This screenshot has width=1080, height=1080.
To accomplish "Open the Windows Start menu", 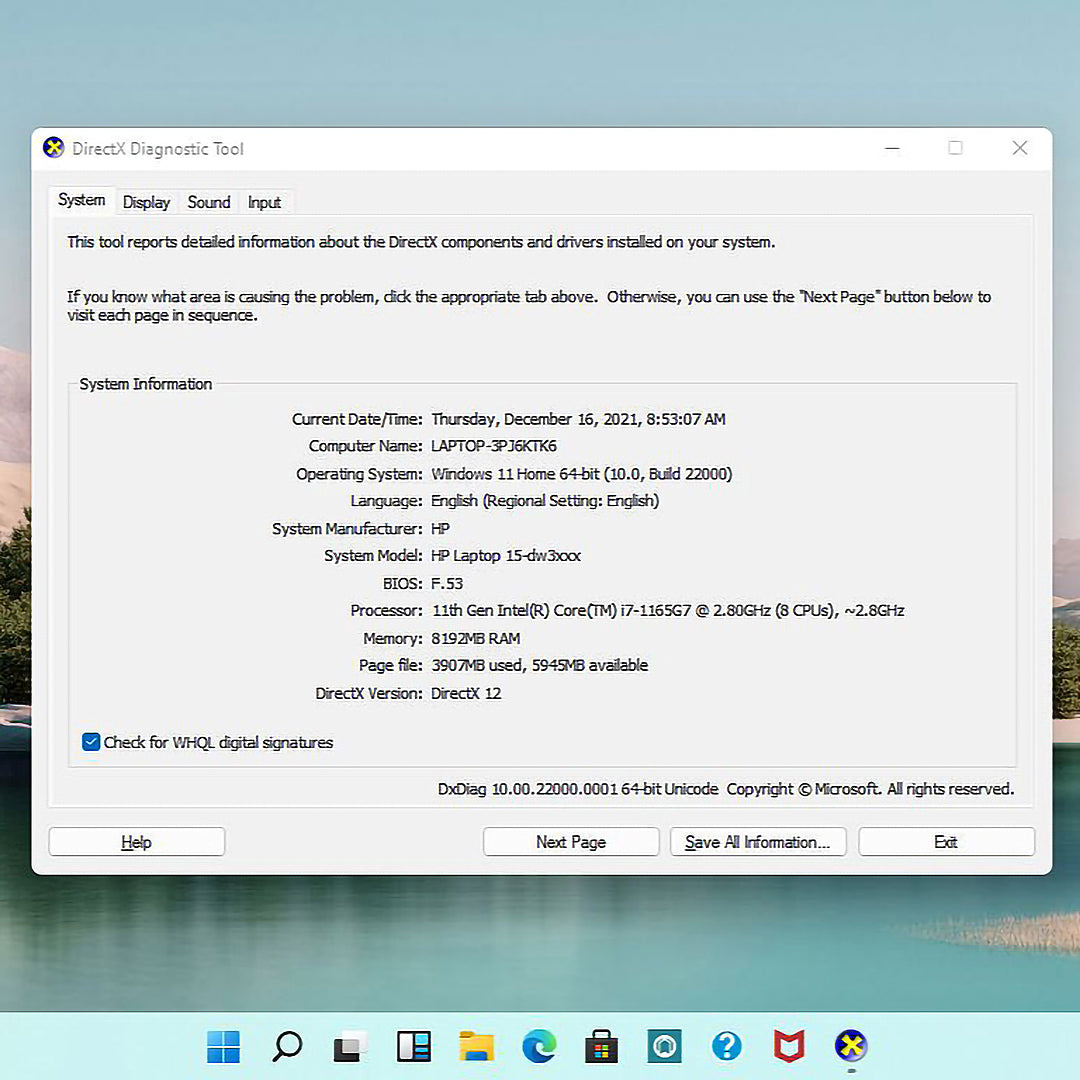I will click(x=223, y=1046).
